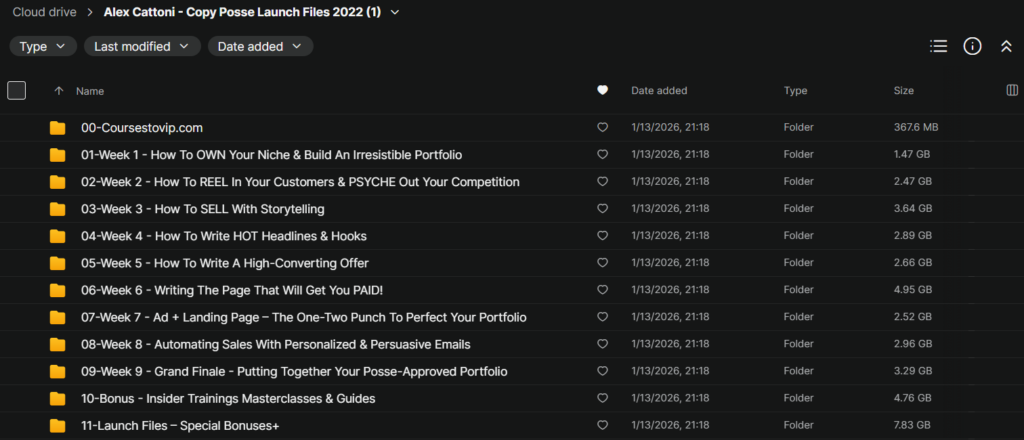
Task: Sort by the Size column header
Action: point(903,91)
